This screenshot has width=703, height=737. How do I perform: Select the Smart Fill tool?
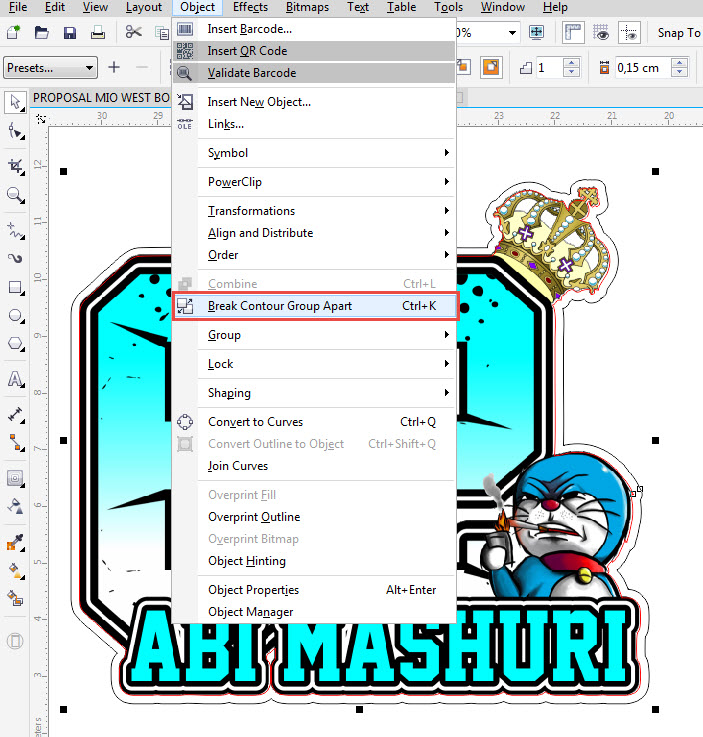(x=15, y=598)
